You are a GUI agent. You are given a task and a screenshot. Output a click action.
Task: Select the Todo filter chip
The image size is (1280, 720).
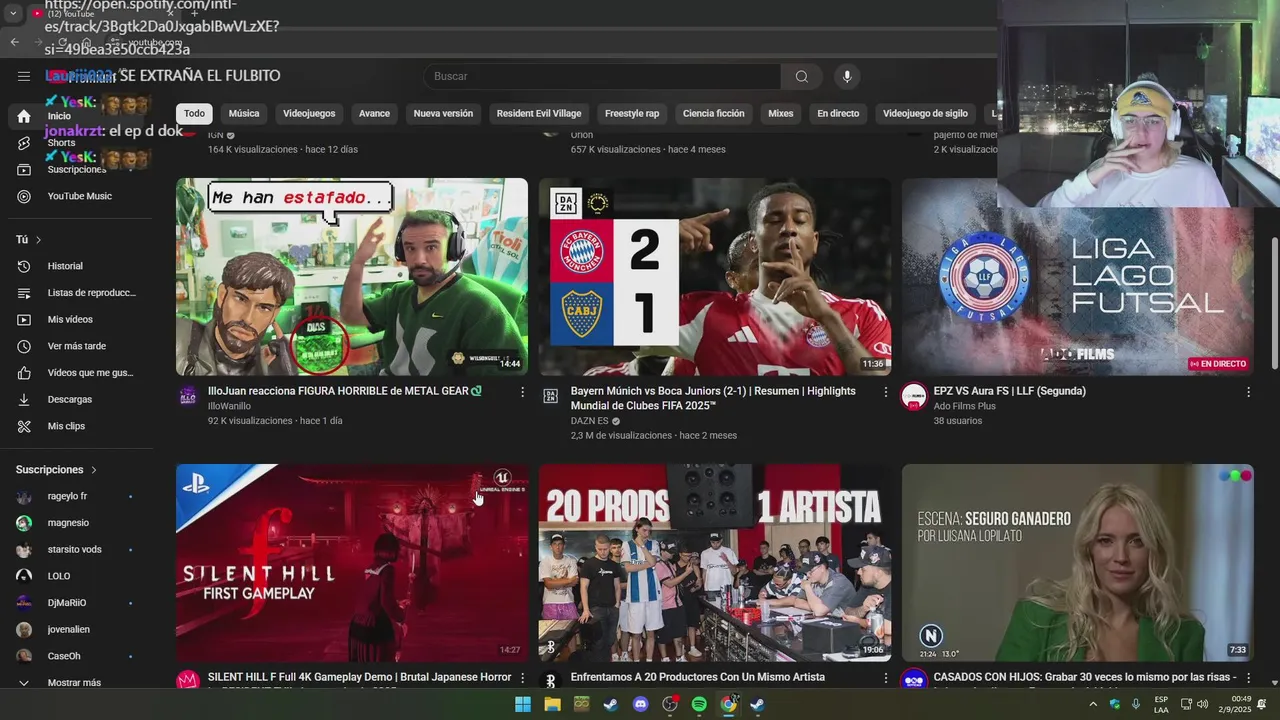[x=194, y=114]
